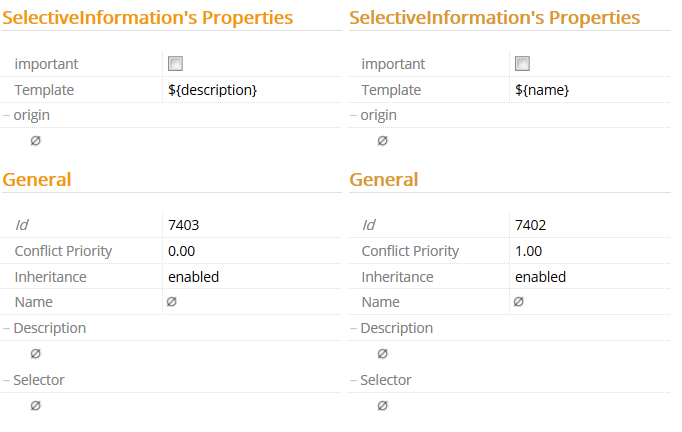Click the Conflict Priority value 1.00
Screen dimensions: 682x432
[529, 251]
